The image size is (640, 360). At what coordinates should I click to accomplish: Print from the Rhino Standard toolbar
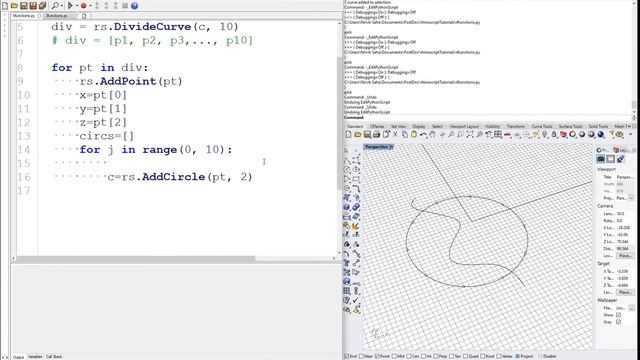coord(376,135)
